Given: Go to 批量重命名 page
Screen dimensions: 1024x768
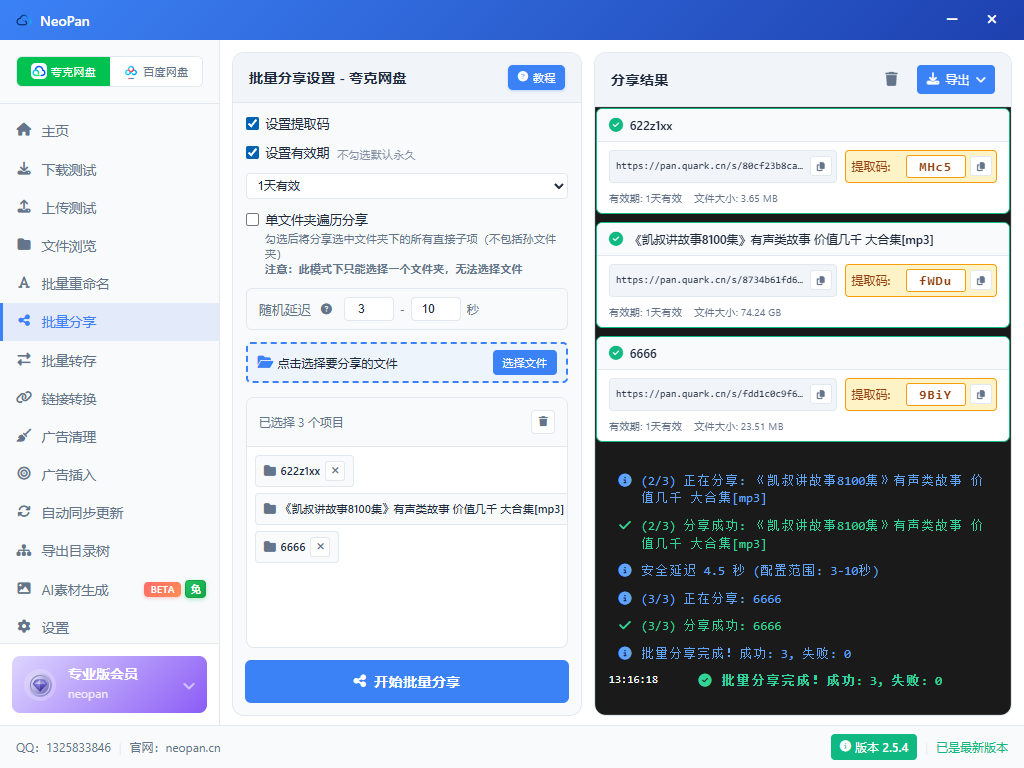Looking at the screenshot, I should click(110, 283).
